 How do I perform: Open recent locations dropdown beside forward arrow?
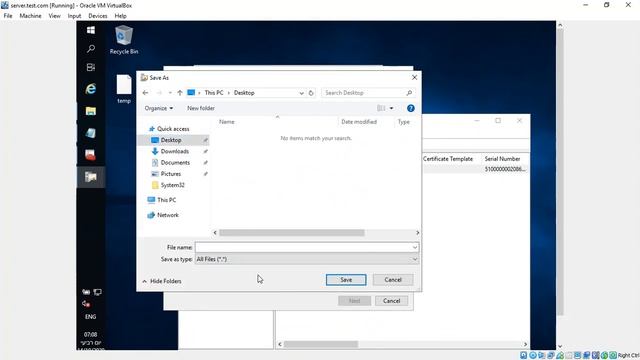(170, 93)
